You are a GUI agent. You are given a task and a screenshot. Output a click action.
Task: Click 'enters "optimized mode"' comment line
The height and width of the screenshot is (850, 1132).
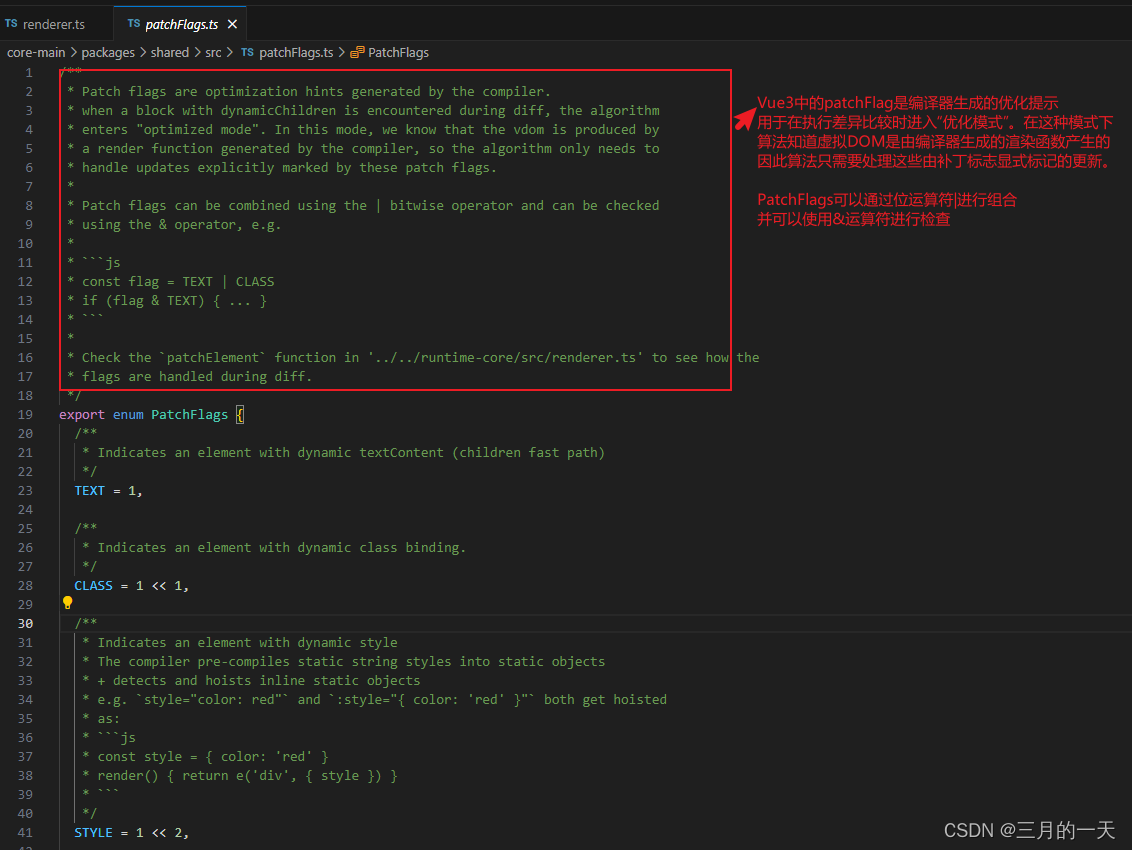(363, 129)
